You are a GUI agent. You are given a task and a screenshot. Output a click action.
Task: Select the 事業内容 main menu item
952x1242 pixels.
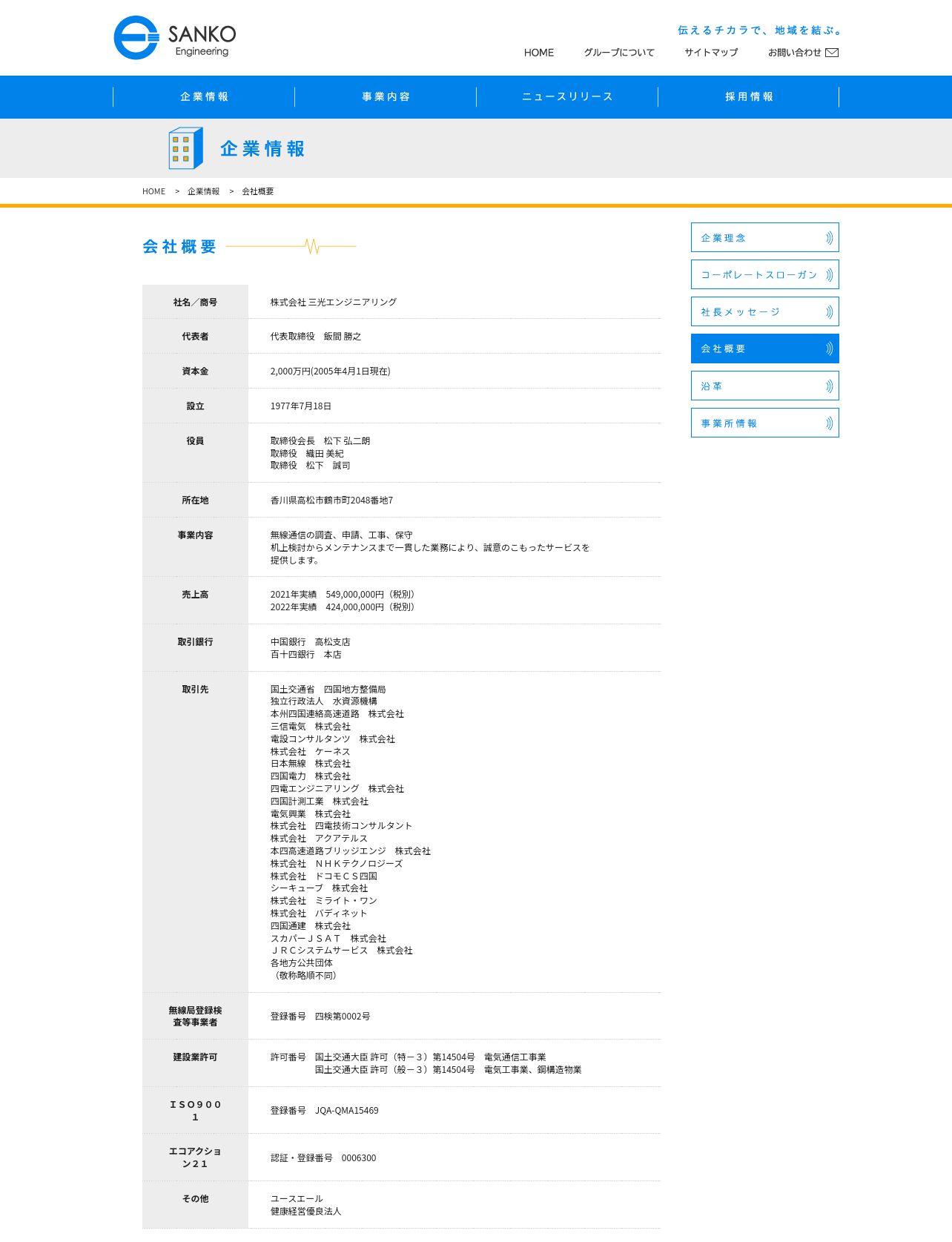click(x=386, y=97)
